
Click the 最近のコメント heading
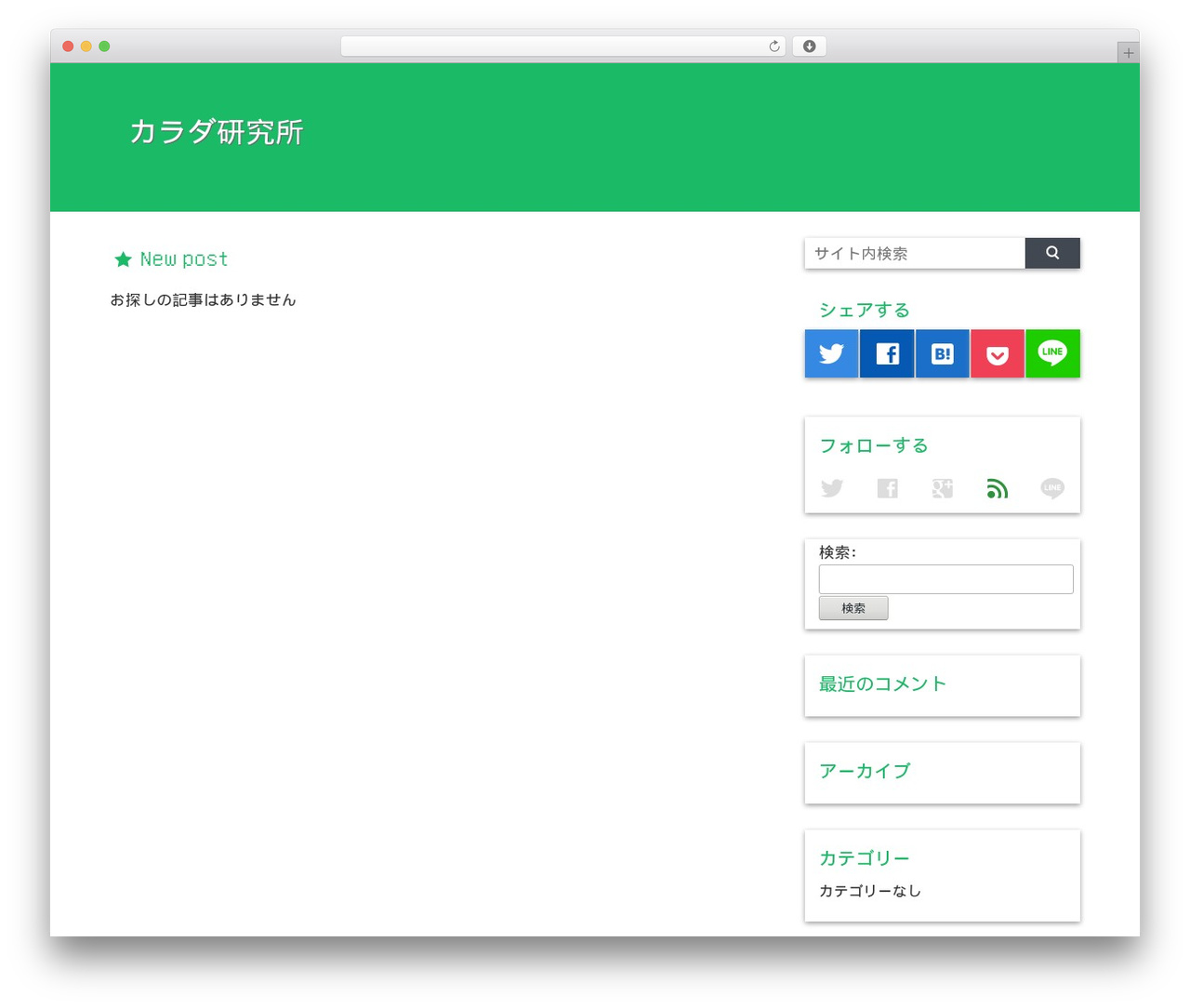[882, 683]
